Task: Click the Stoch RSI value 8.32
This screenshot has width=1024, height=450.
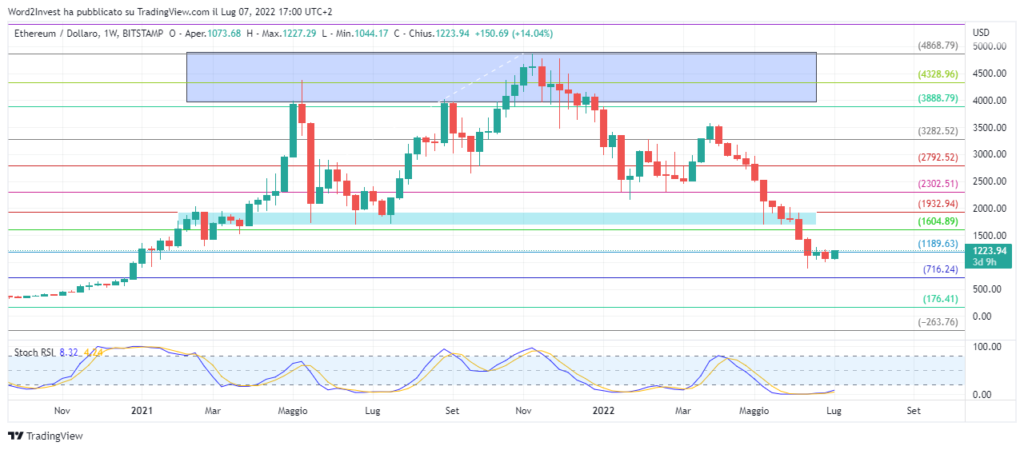Action: pos(68,352)
